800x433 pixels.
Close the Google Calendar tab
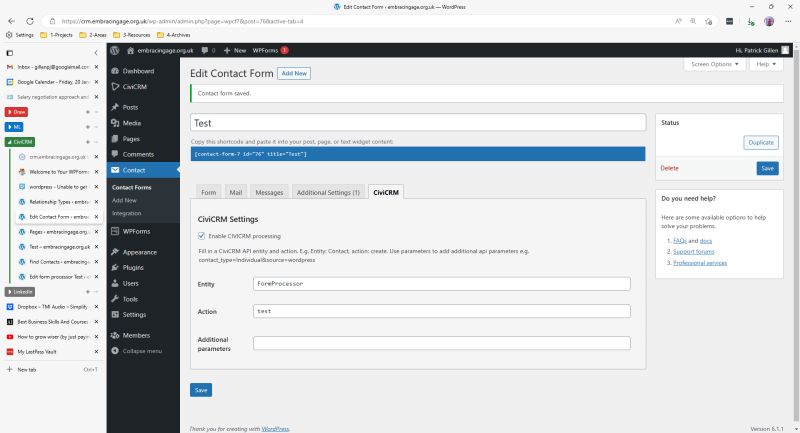[96, 82]
